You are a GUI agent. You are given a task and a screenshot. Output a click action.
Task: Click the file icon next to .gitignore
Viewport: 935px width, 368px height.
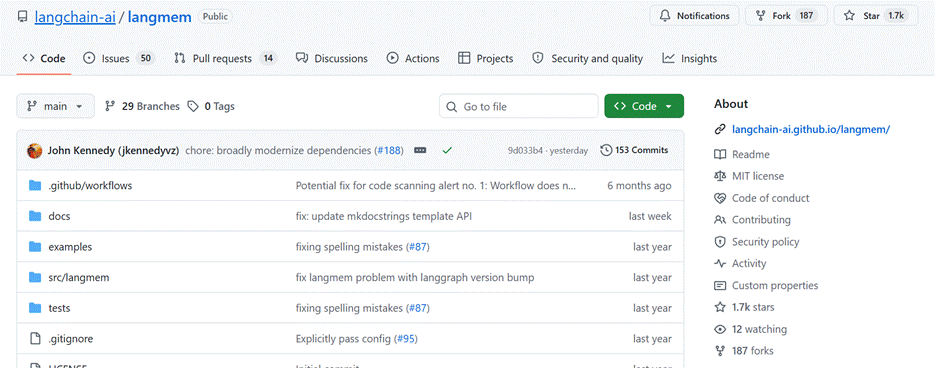tap(35, 339)
